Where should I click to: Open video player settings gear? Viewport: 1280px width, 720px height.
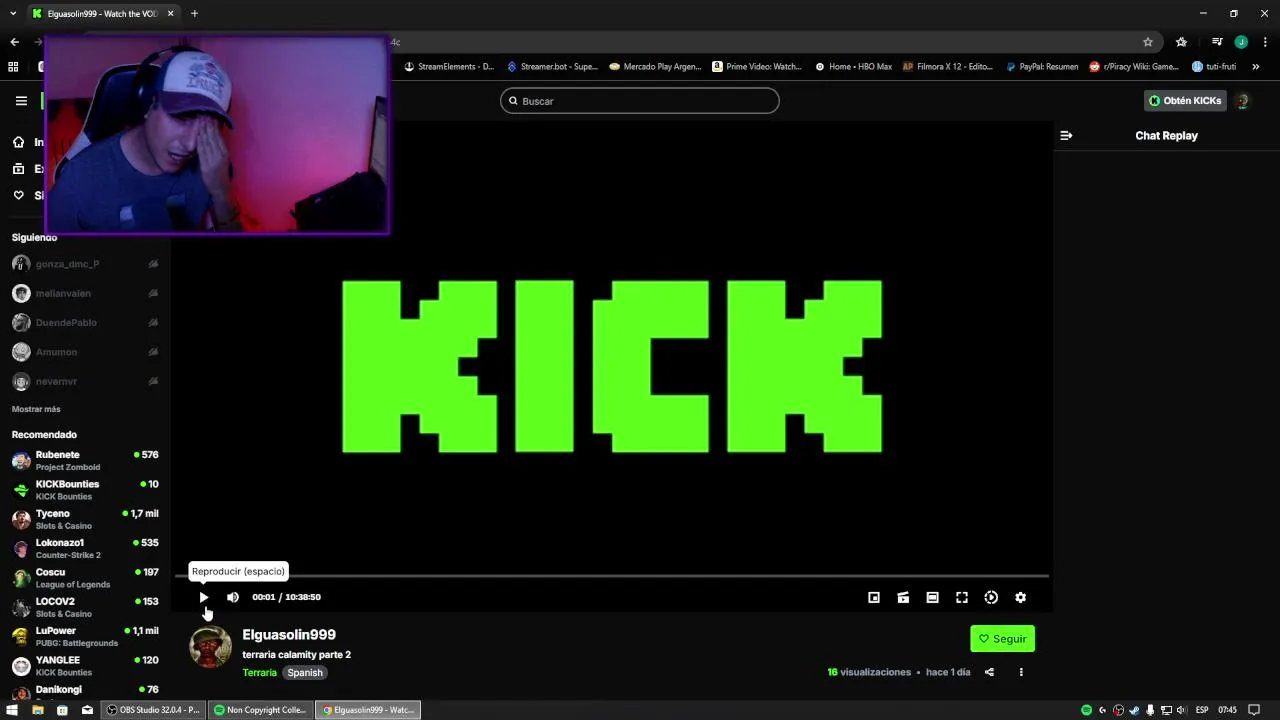(1020, 597)
